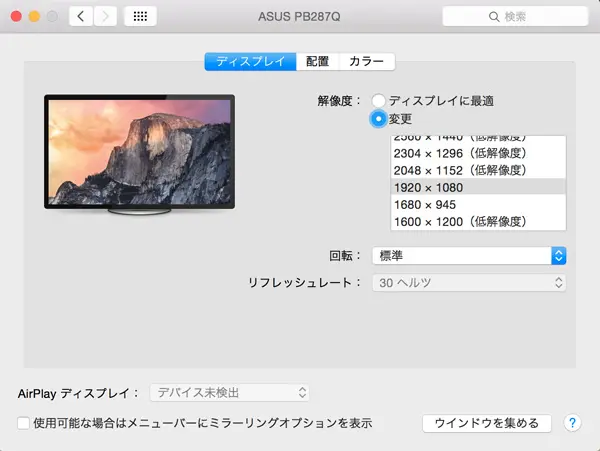Image resolution: width=600 pixels, height=451 pixels.
Task: Show all preferences via grid icon
Action: 140,16
